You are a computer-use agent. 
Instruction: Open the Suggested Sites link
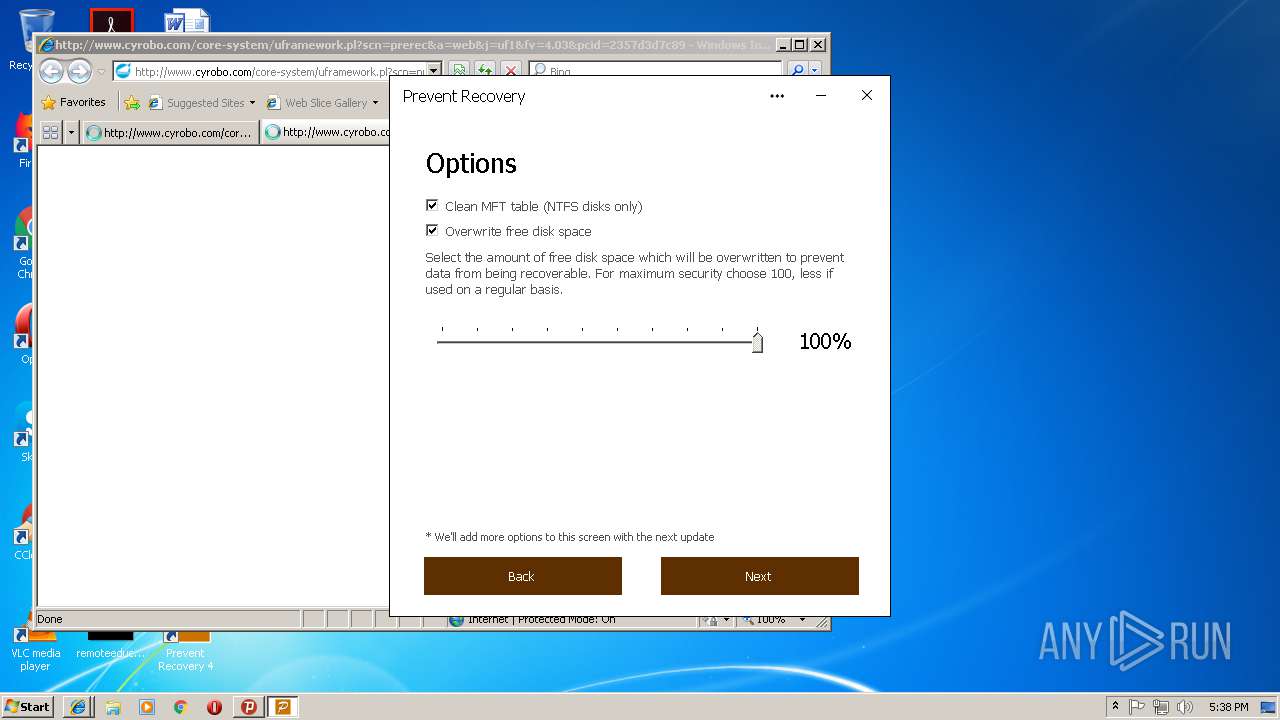point(196,102)
